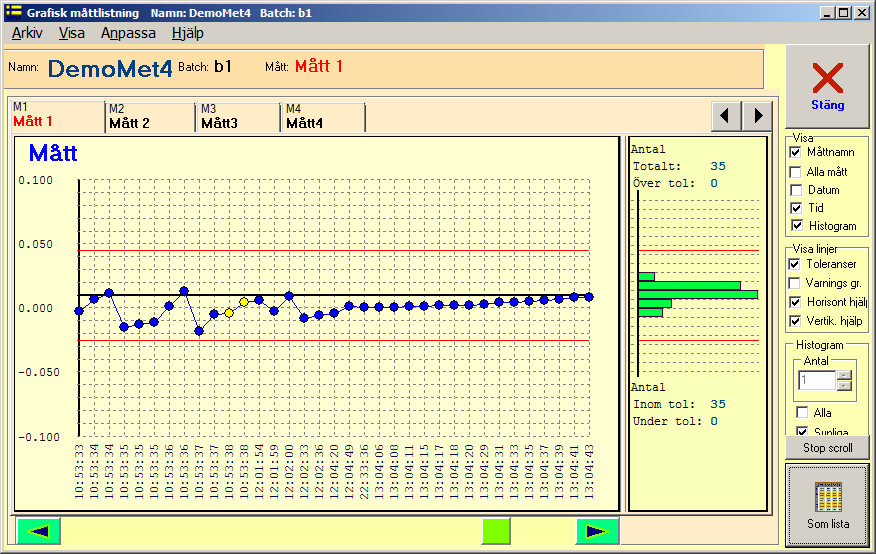Click the -0.100 y-axis label
Viewport: 876px width, 554px height.
tap(39, 437)
